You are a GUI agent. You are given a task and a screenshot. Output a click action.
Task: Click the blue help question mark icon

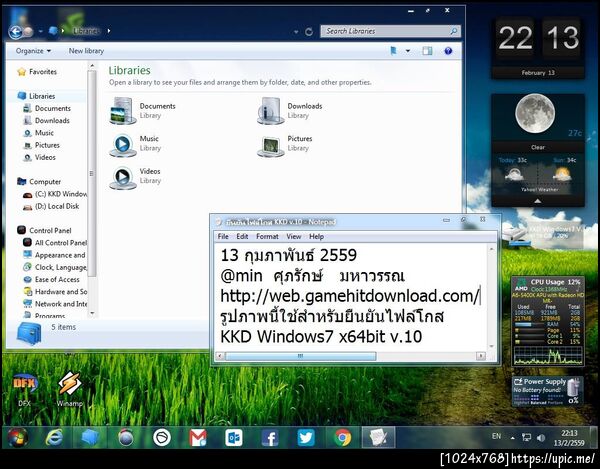point(448,51)
